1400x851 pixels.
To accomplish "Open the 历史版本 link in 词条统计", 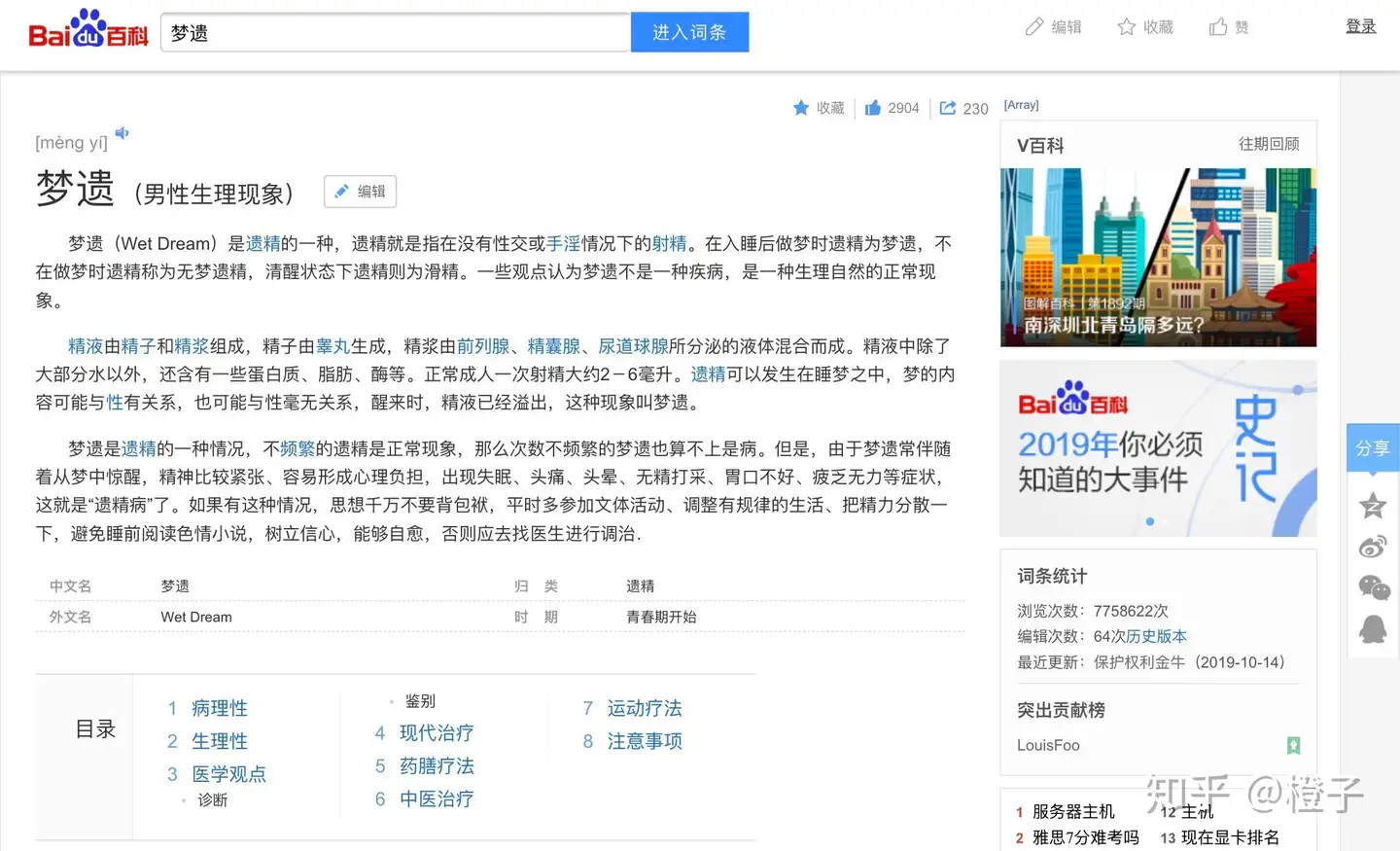I will pyautogui.click(x=1157, y=636).
